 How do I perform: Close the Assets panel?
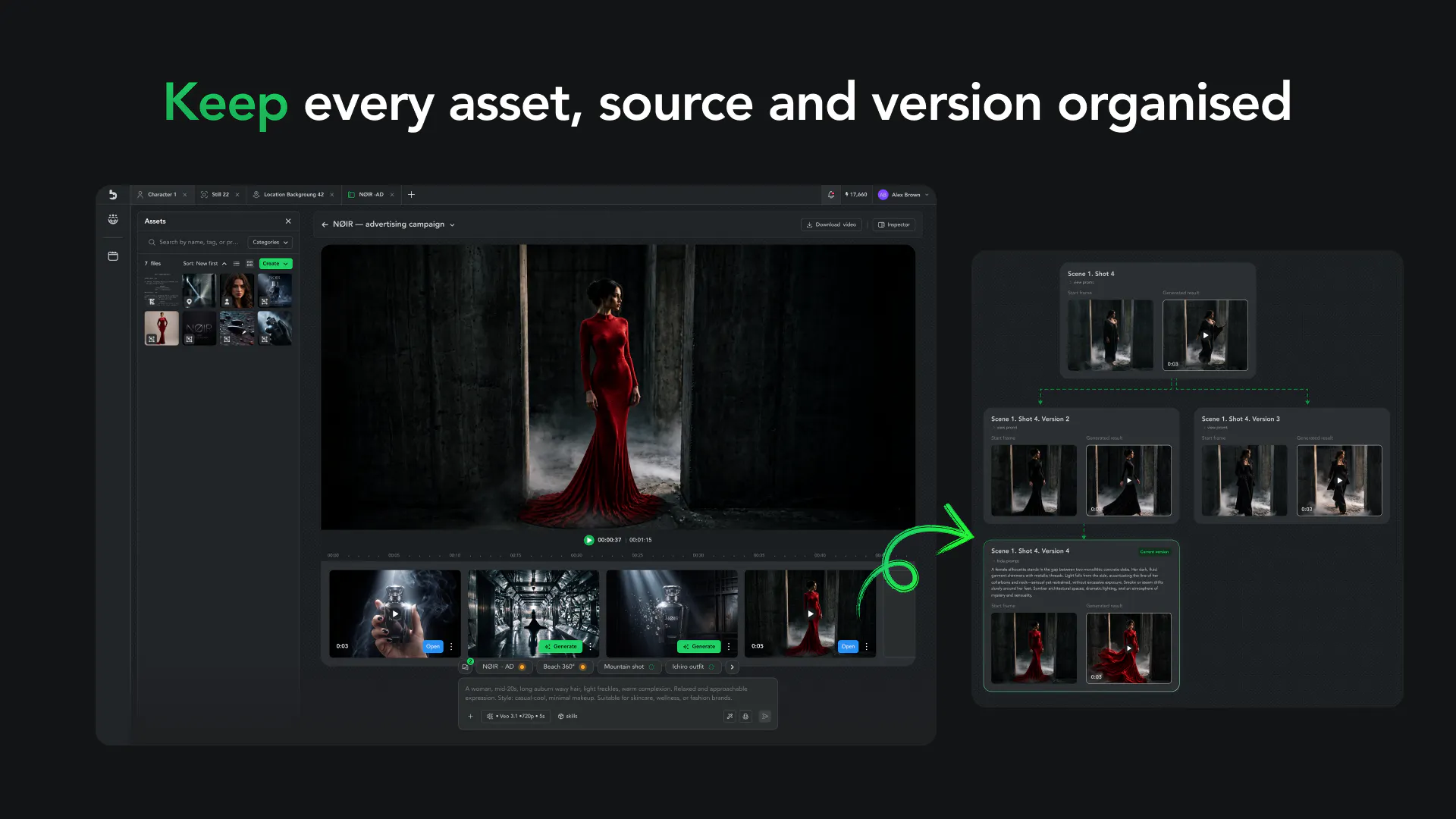288,221
